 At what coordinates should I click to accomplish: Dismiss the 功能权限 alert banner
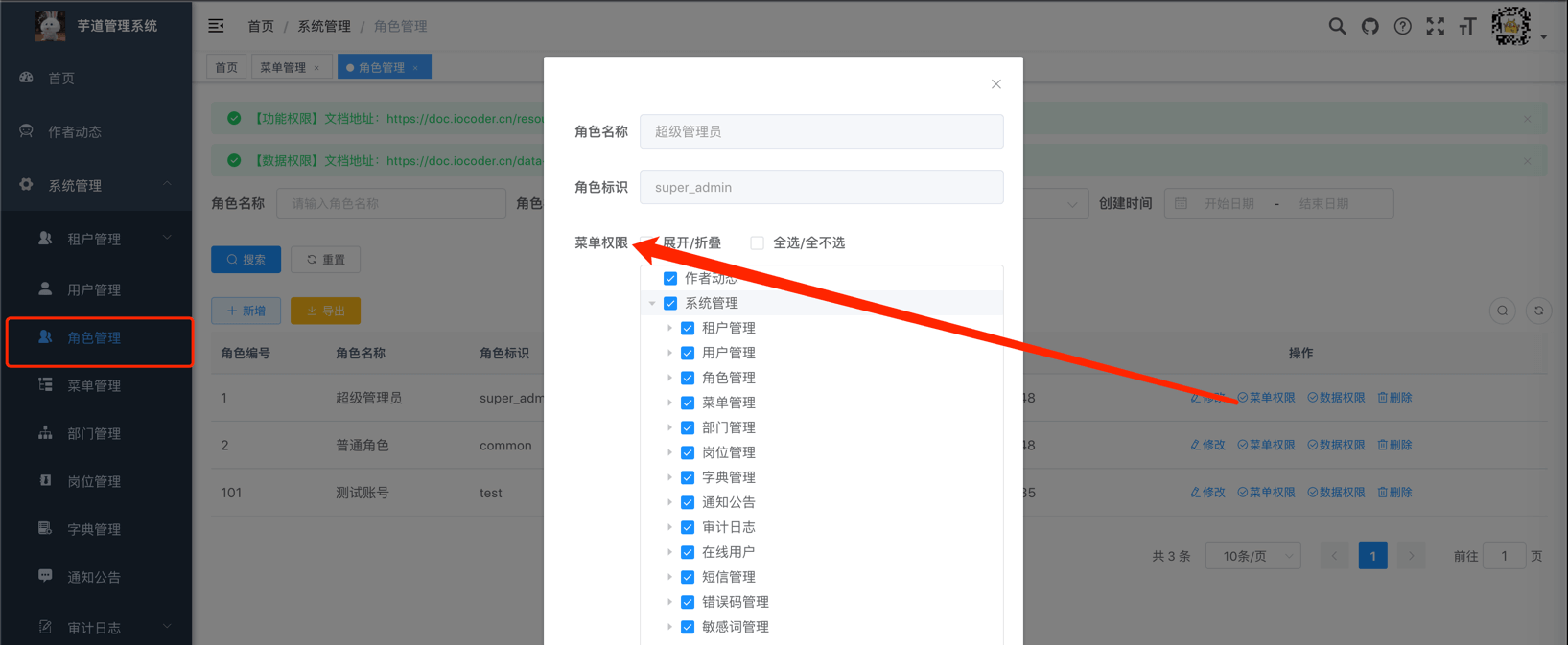coord(1528,119)
